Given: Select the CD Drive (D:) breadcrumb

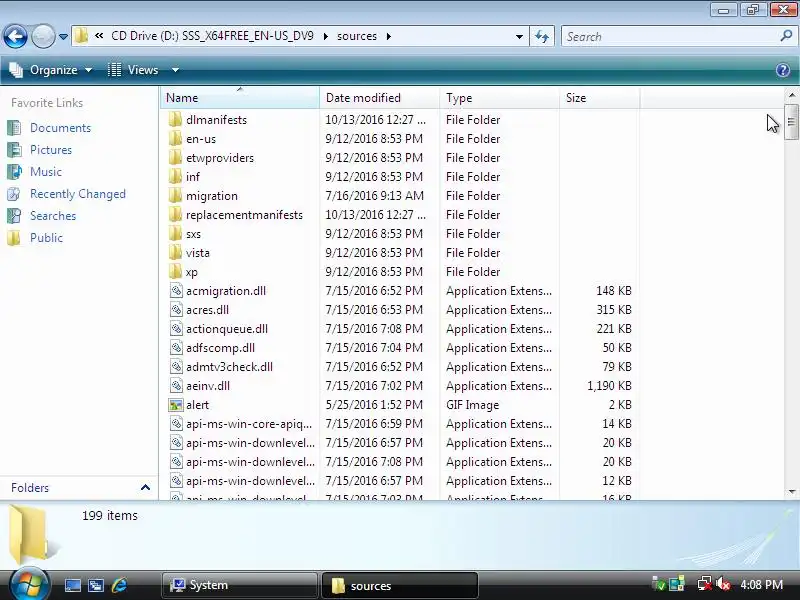Looking at the screenshot, I should coord(212,36).
